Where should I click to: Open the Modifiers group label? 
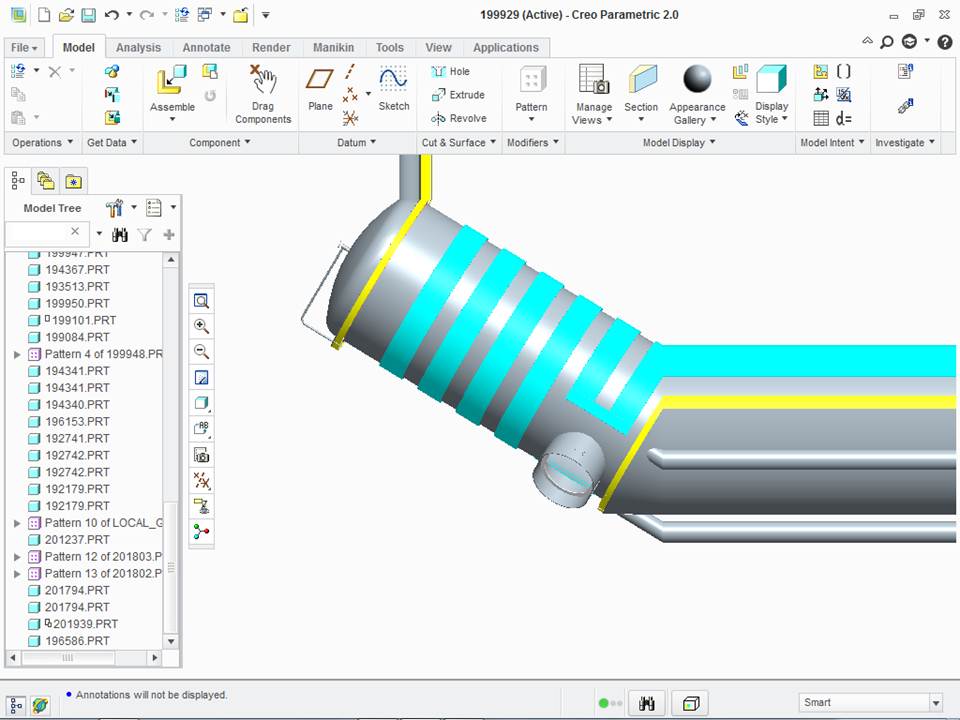(533, 143)
